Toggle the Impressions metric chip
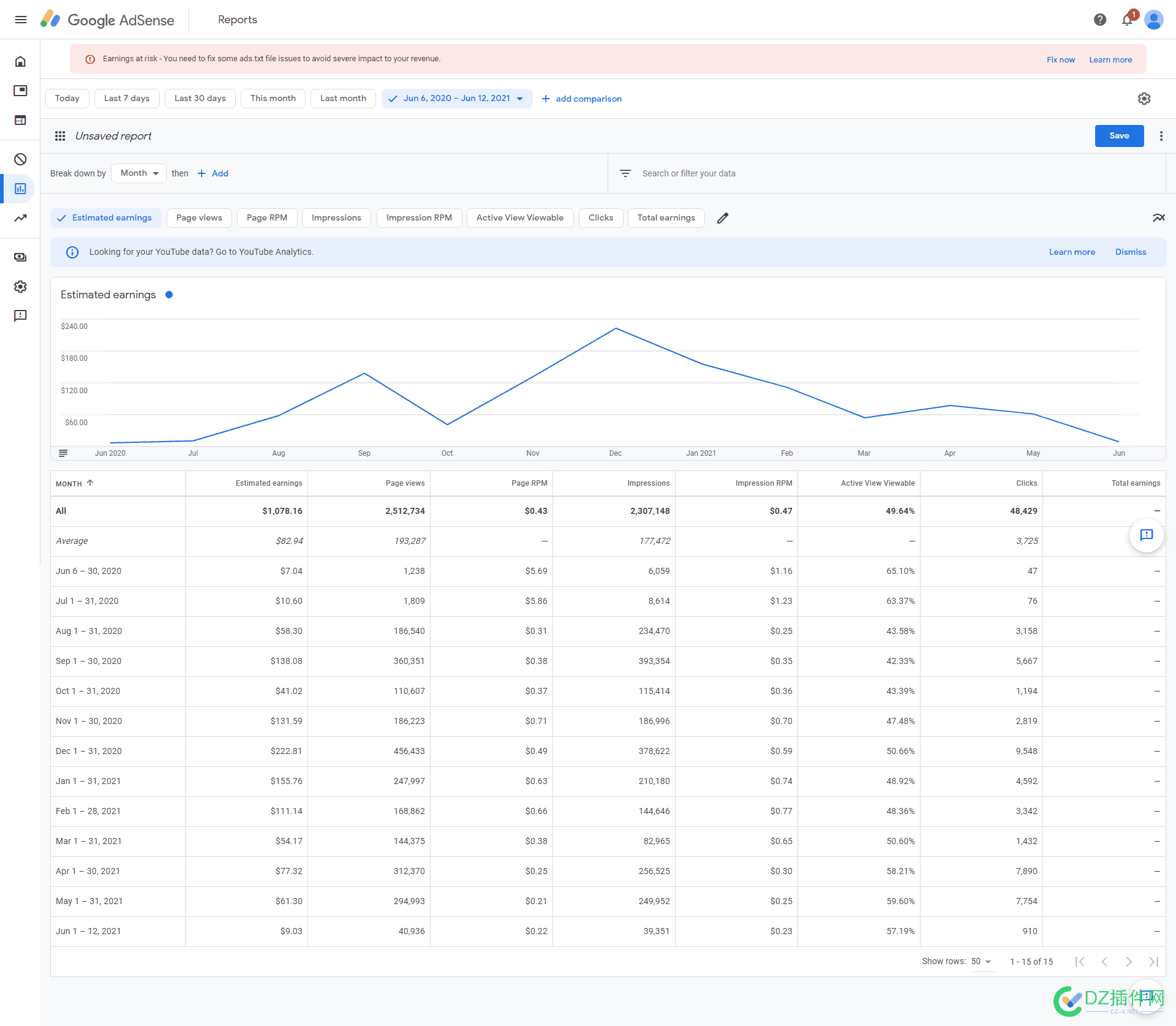 [x=336, y=218]
